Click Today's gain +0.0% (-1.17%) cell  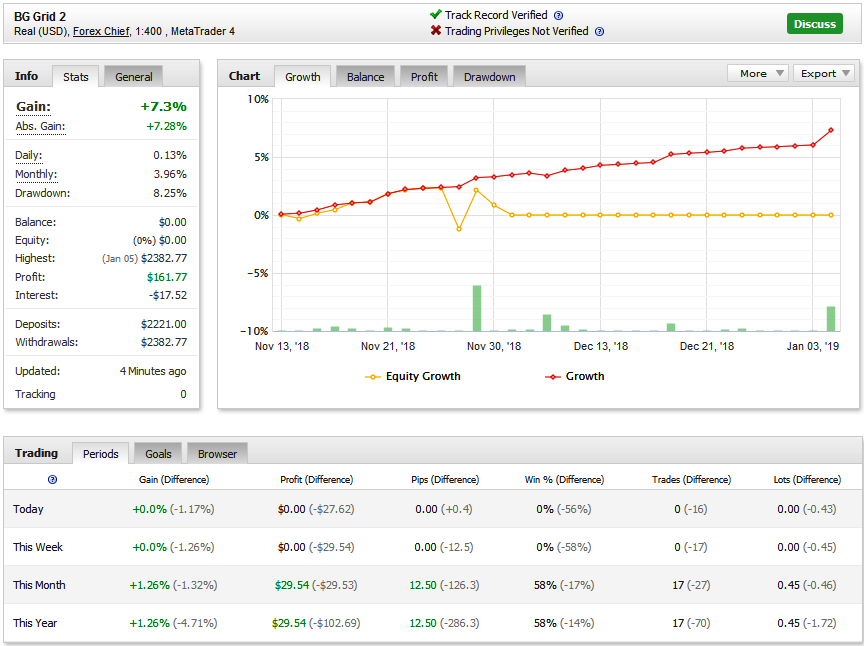(x=174, y=509)
